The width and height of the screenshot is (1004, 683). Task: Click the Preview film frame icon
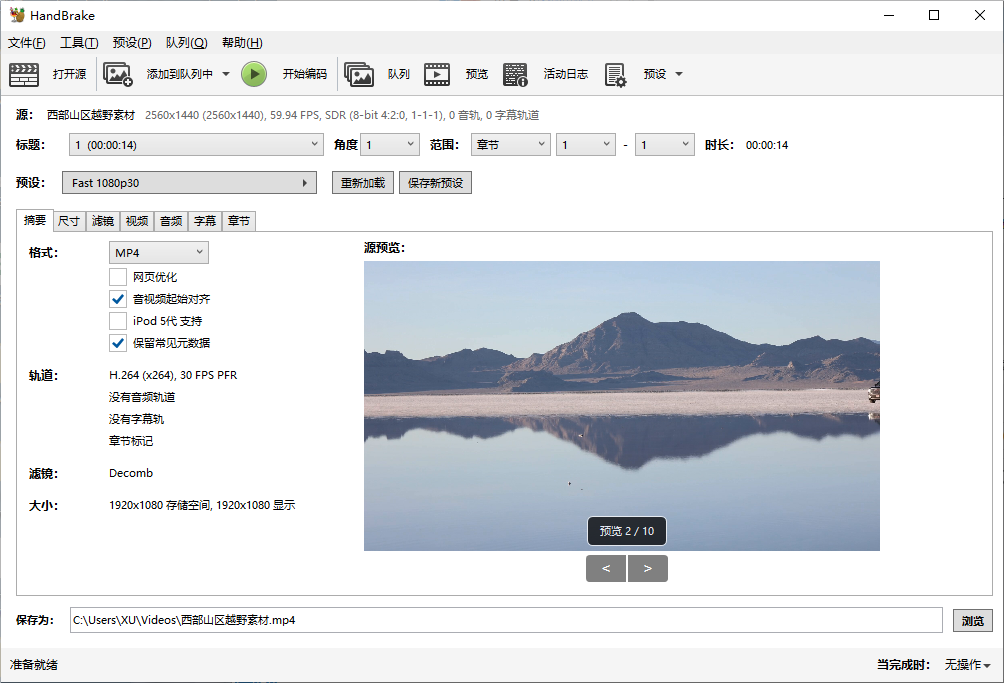click(437, 74)
